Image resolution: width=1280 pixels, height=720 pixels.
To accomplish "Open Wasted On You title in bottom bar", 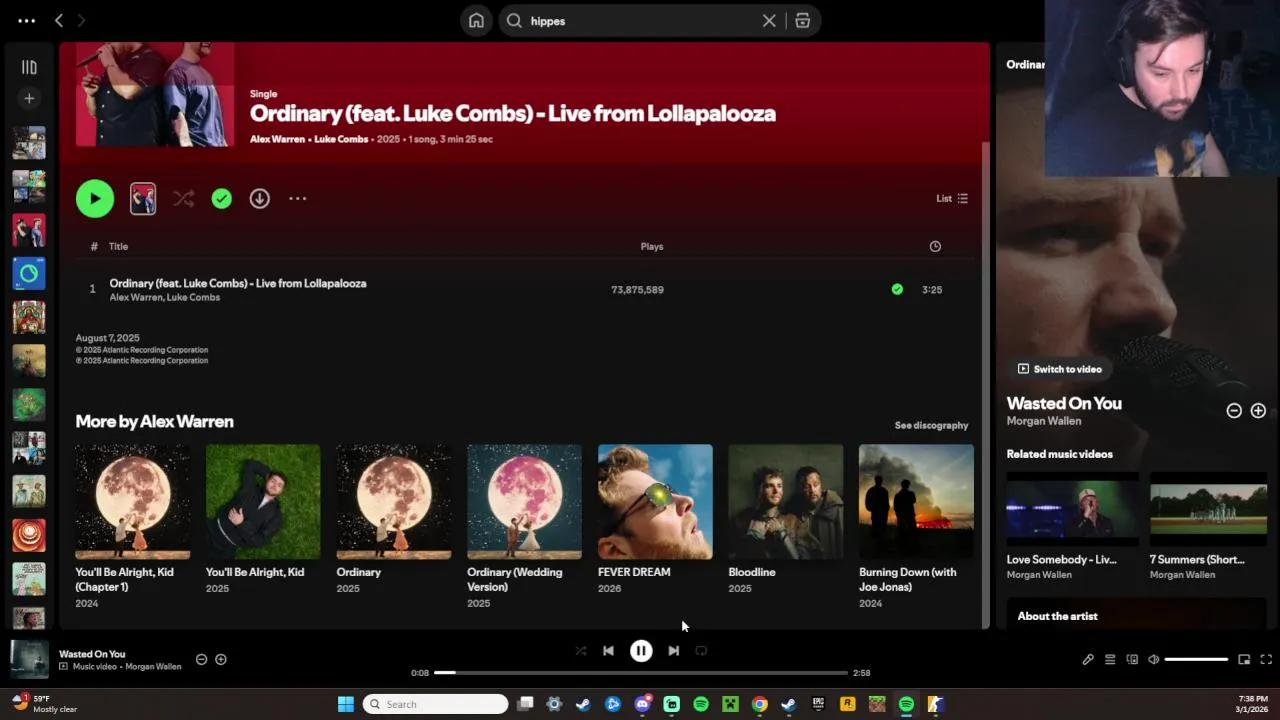I will tap(92, 654).
